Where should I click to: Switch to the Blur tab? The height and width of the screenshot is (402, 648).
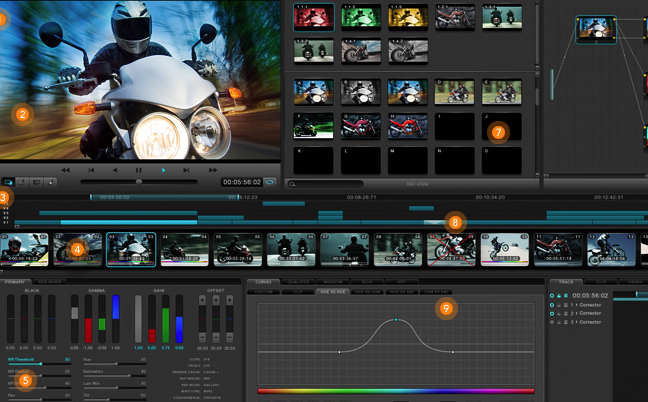[x=367, y=282]
